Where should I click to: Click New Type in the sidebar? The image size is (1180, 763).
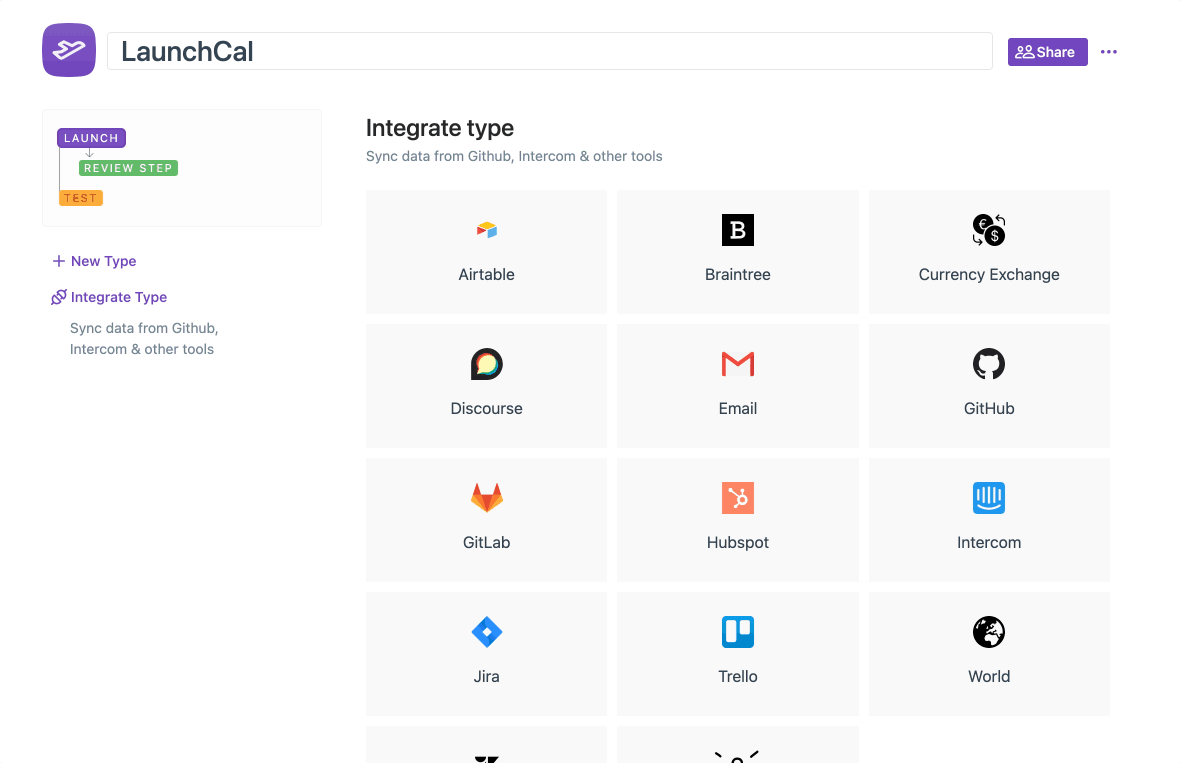coord(93,261)
